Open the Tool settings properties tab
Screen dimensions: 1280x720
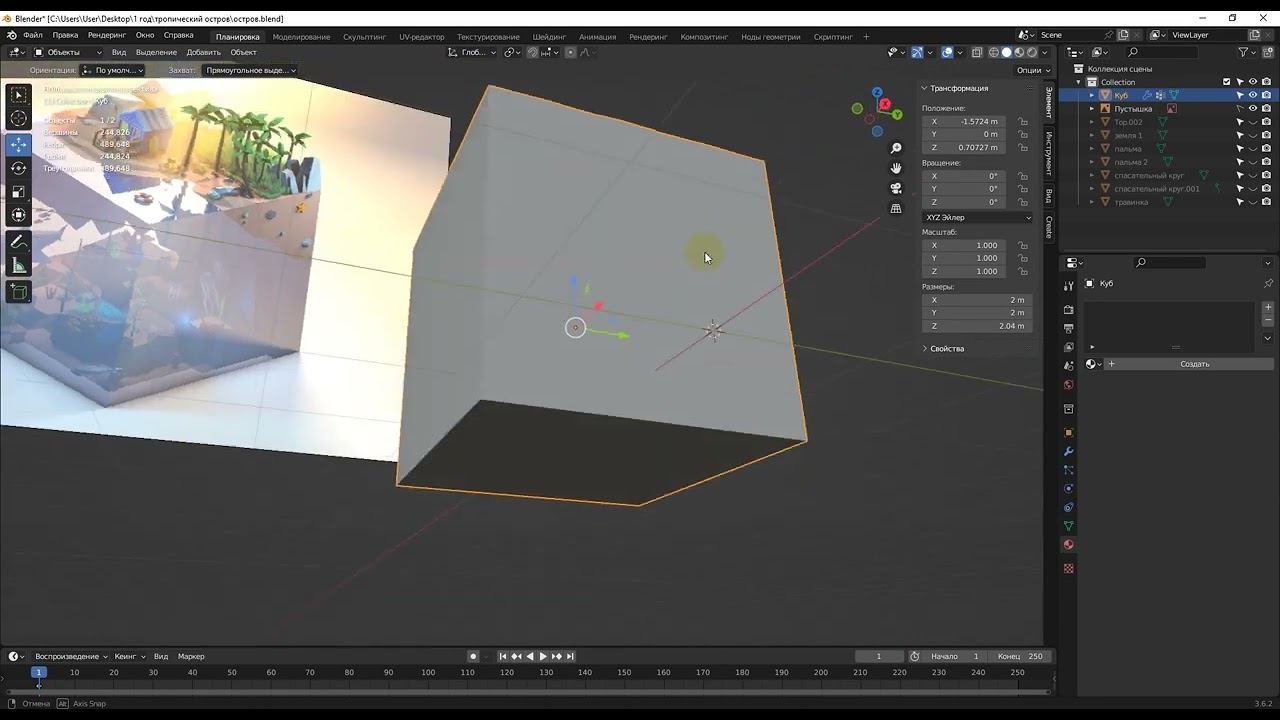pyautogui.click(x=1068, y=286)
